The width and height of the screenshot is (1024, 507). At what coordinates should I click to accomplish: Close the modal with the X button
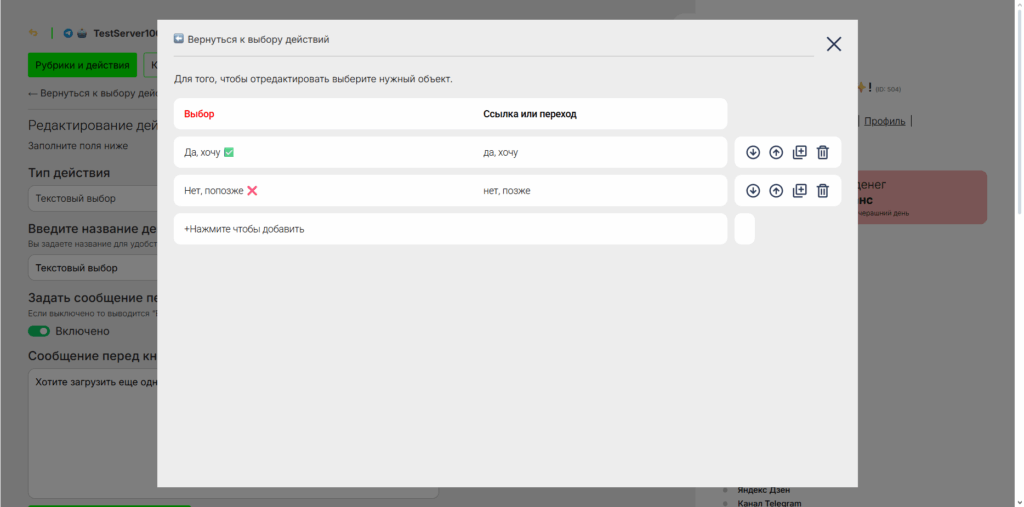[833, 44]
